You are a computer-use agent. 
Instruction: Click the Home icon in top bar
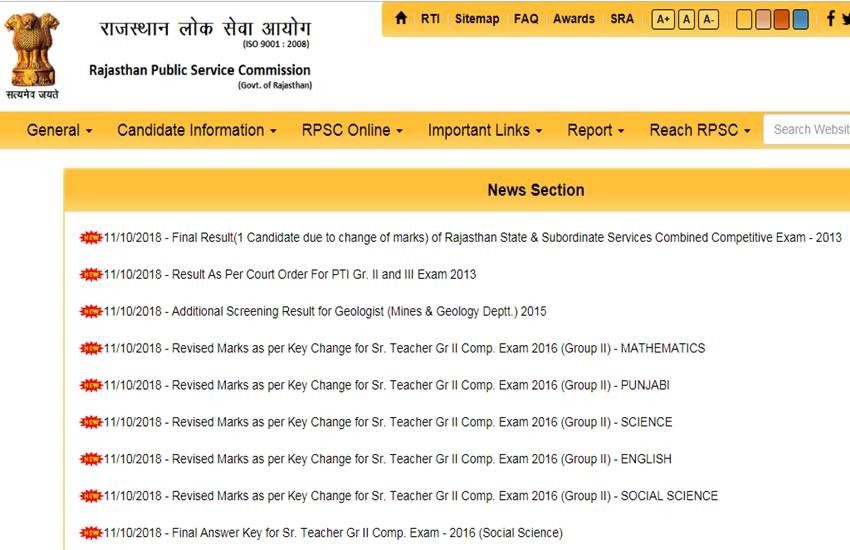[x=401, y=19]
